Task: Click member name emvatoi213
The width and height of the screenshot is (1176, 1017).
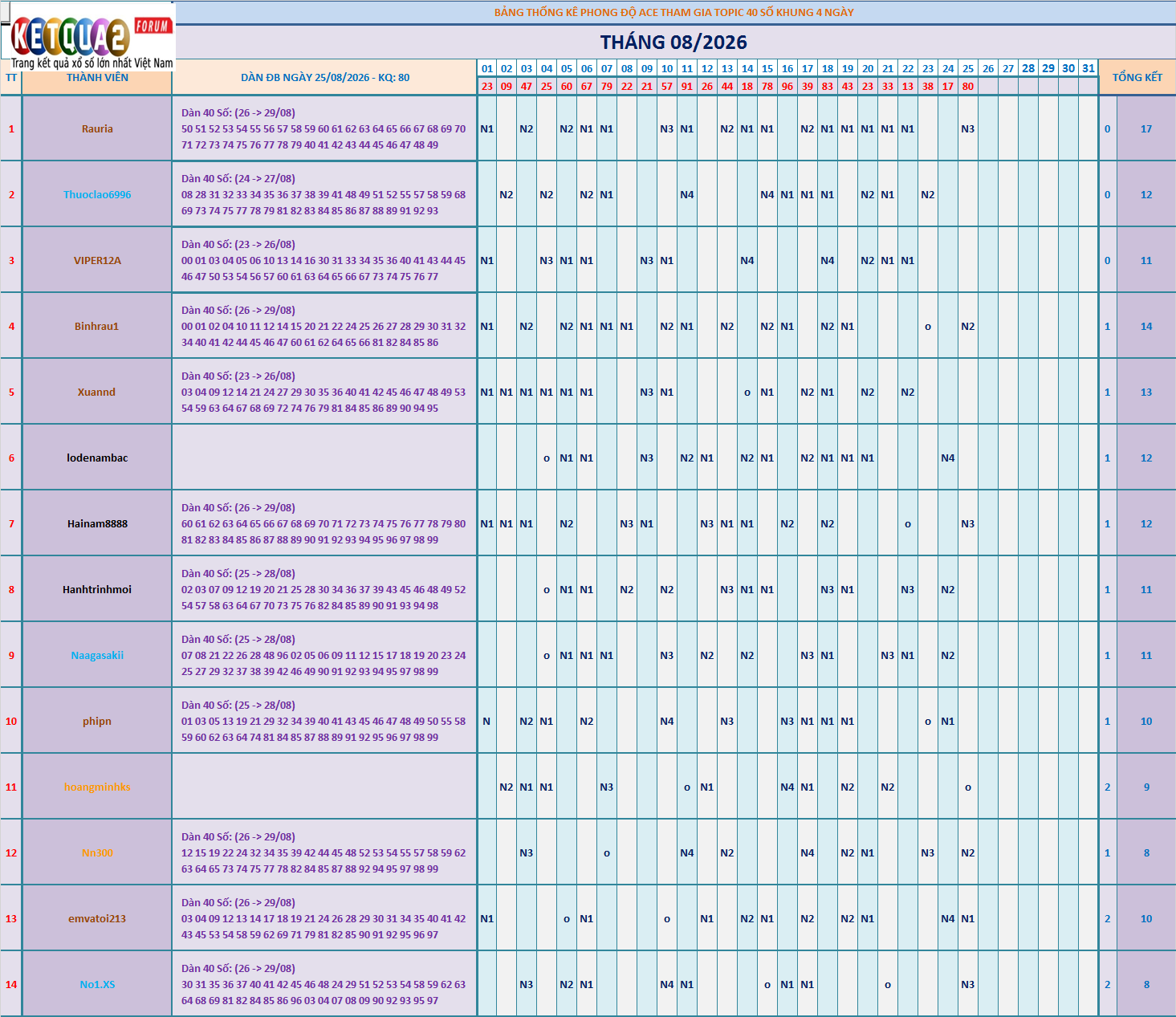Action: click(97, 918)
